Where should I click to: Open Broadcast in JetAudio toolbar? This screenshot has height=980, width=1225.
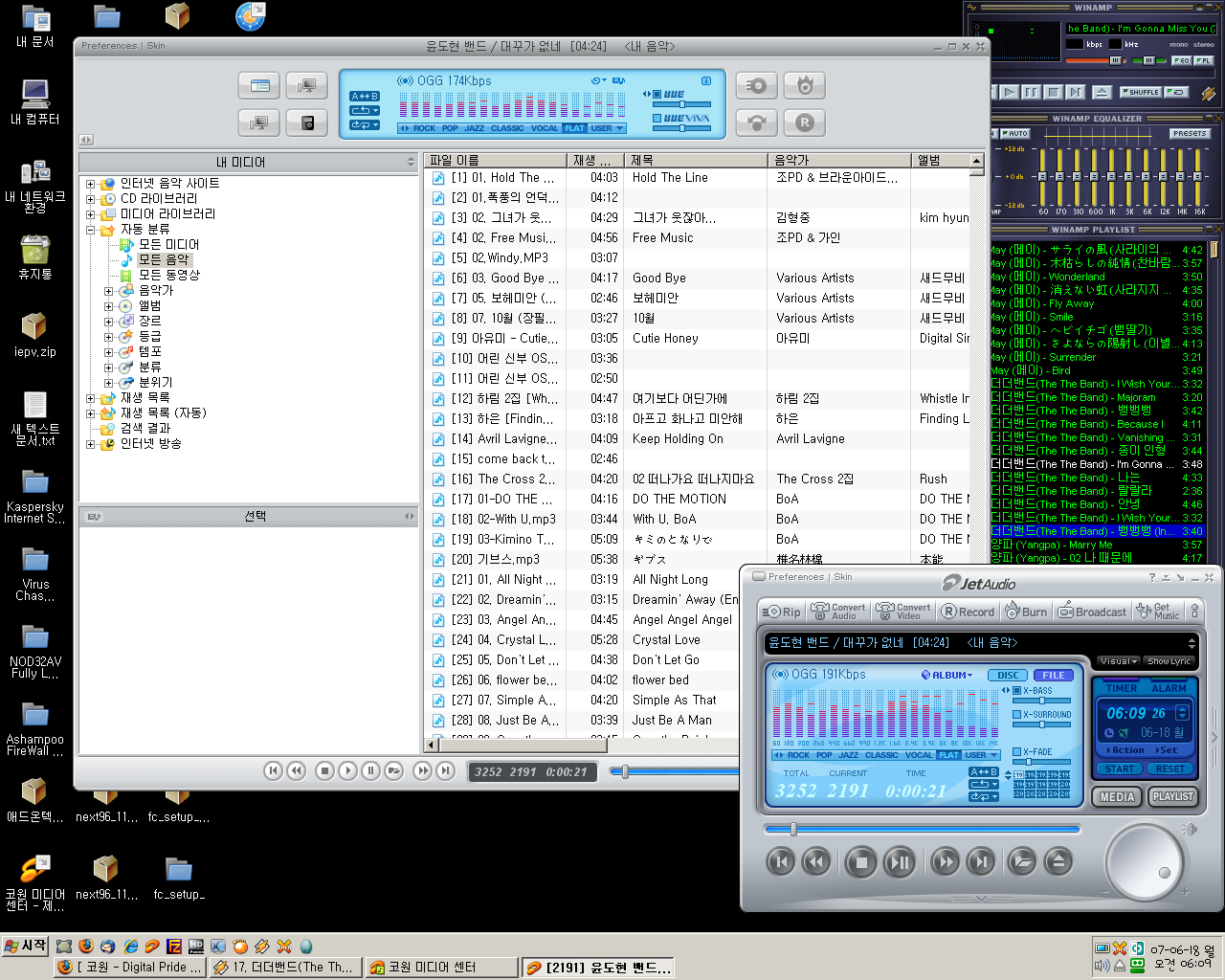(x=1091, y=612)
